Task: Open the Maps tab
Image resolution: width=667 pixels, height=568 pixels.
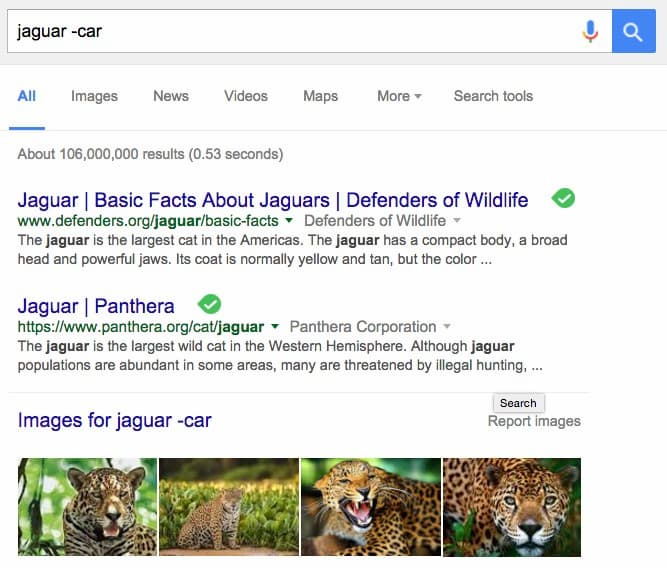Action: click(x=320, y=97)
